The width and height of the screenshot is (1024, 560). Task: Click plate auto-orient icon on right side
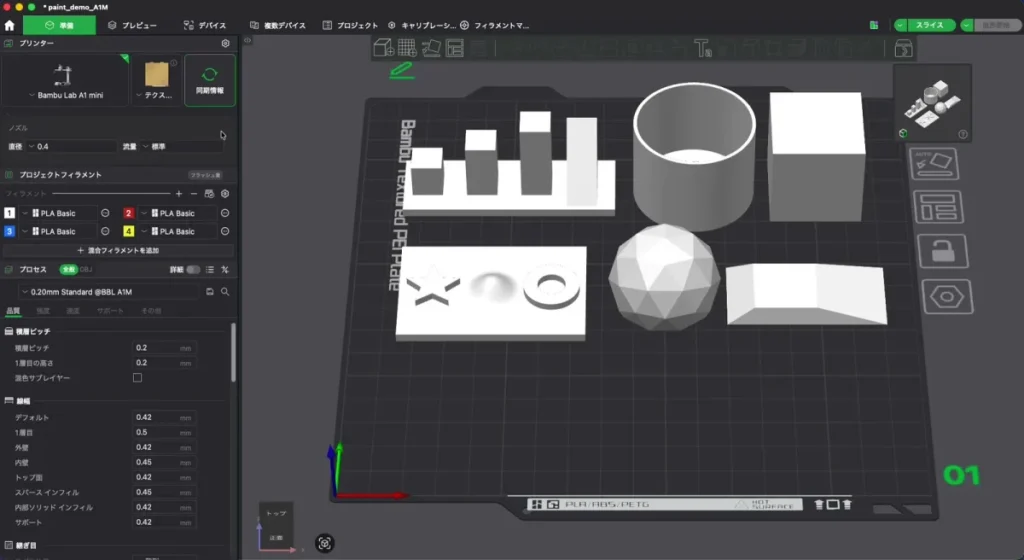click(934, 163)
